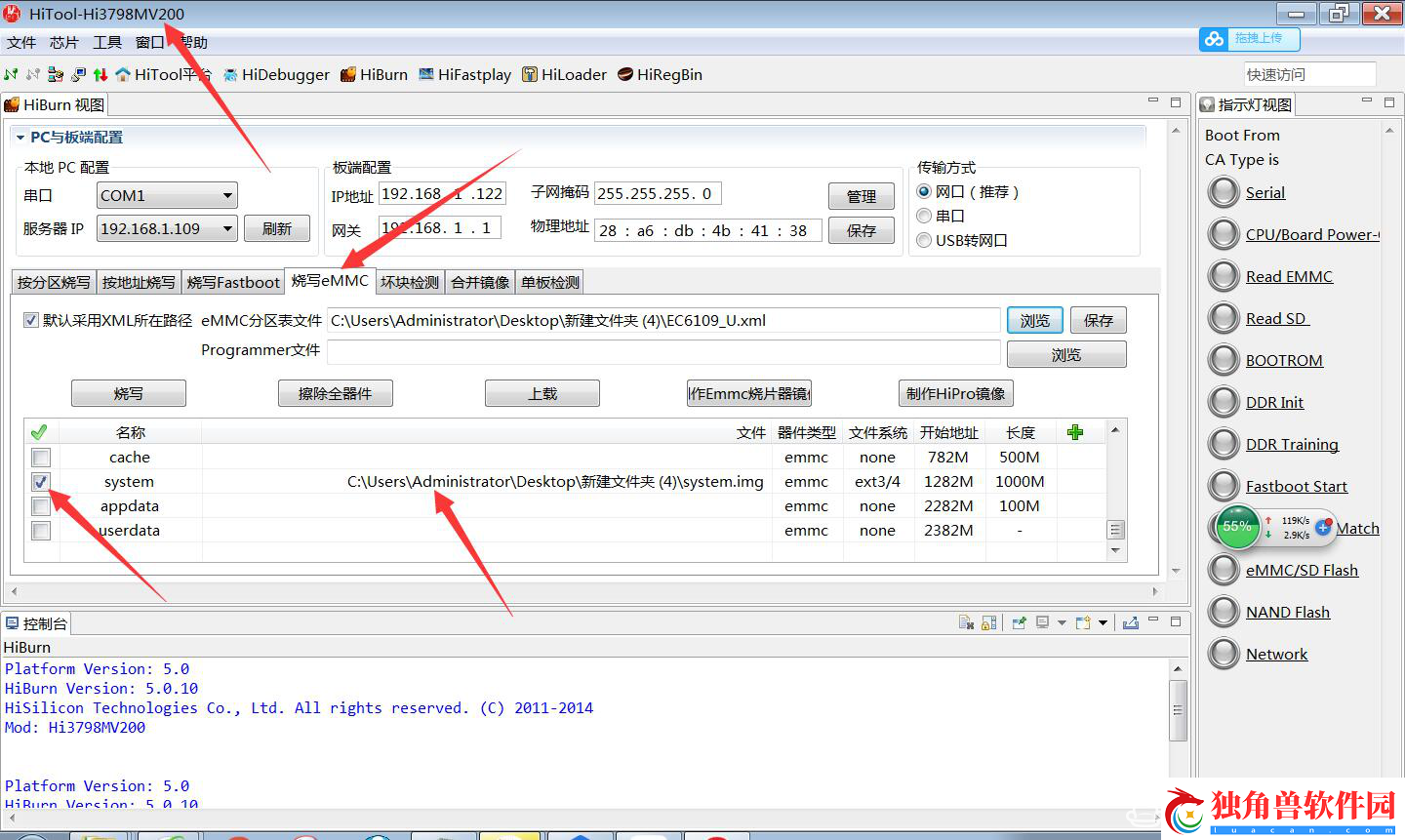
Task: Pin the console view
Action: pos(1019,622)
